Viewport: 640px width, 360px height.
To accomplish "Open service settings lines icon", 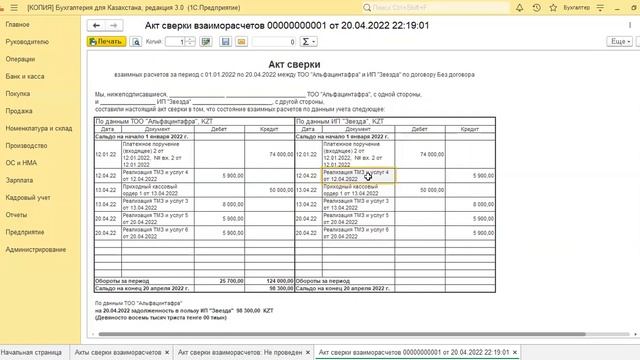I will coord(600,7).
